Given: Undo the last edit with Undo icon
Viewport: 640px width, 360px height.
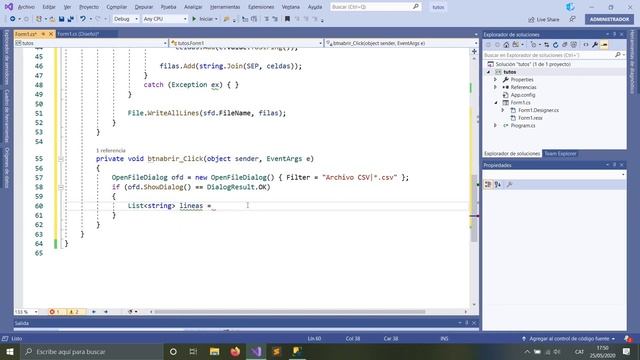Looking at the screenshot, I should [x=83, y=19].
